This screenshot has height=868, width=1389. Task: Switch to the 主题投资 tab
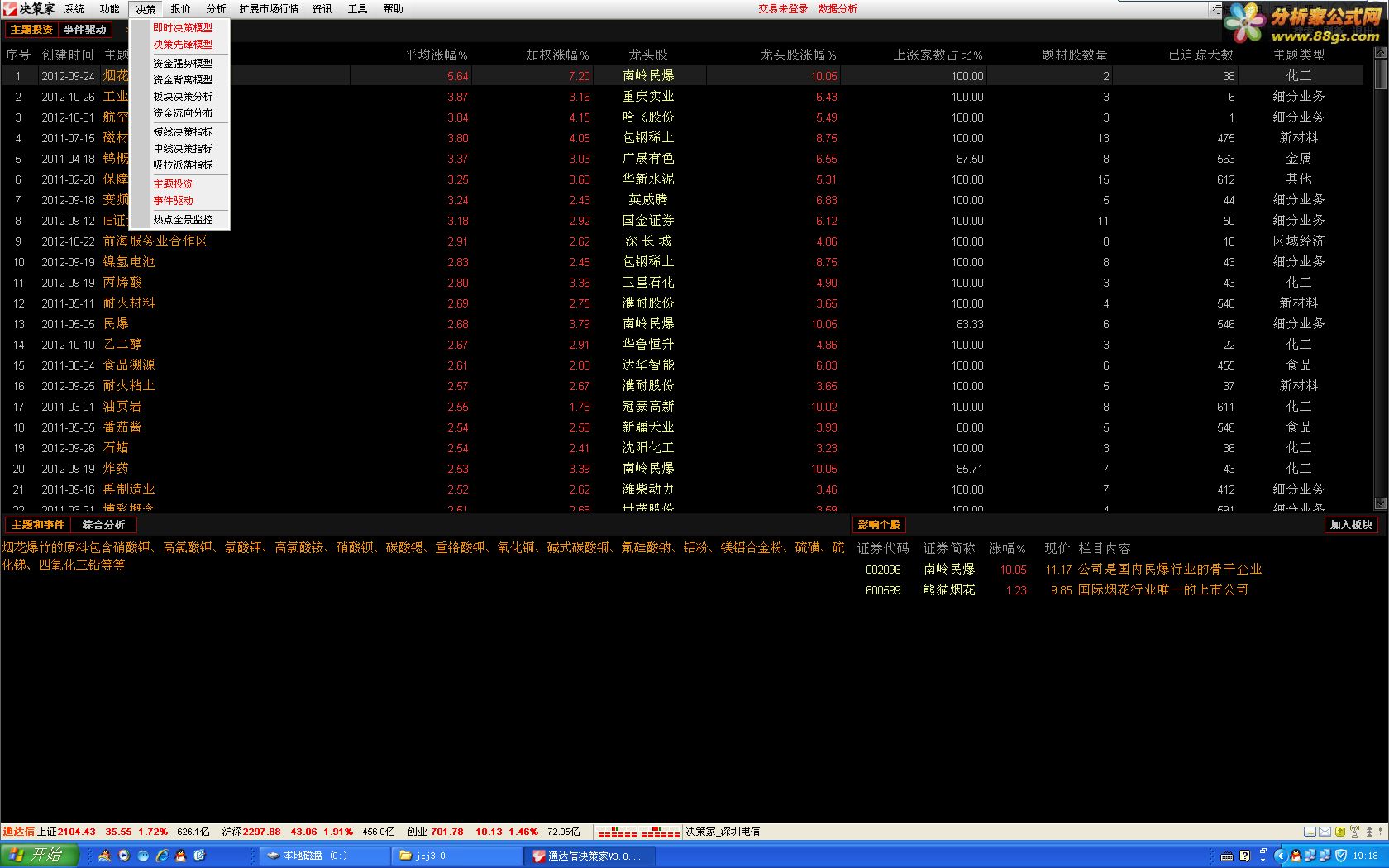click(x=31, y=30)
